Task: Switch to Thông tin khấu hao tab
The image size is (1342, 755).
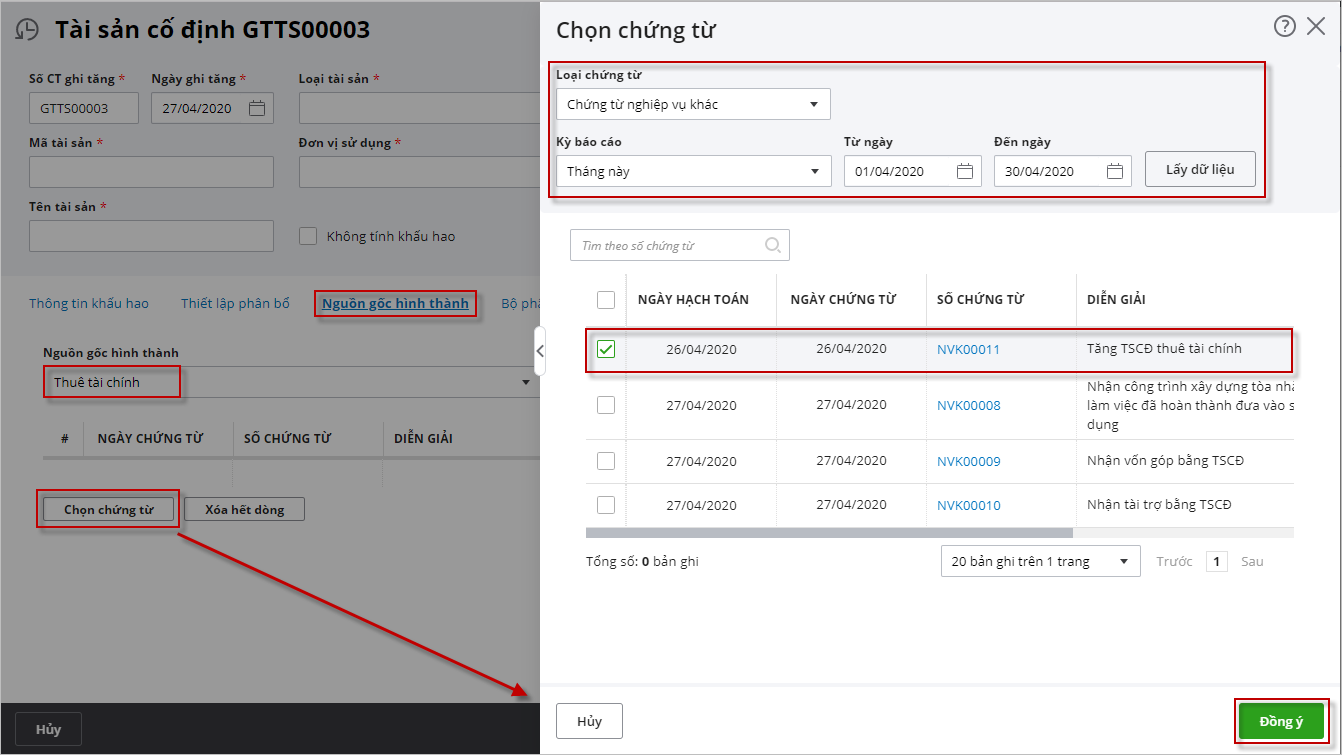Action: [89, 303]
